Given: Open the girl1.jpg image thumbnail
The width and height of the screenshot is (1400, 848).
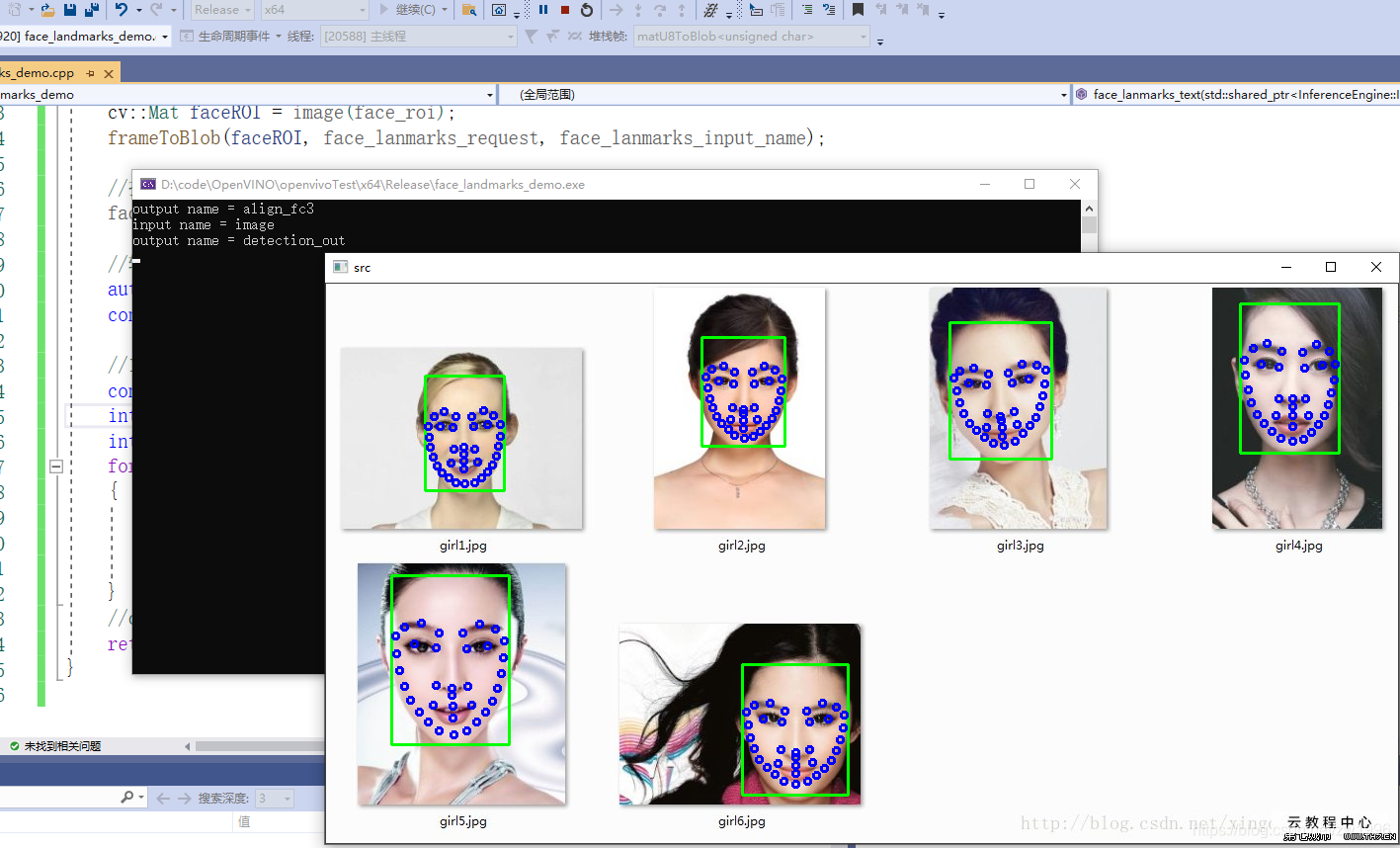Looking at the screenshot, I should click(461, 438).
